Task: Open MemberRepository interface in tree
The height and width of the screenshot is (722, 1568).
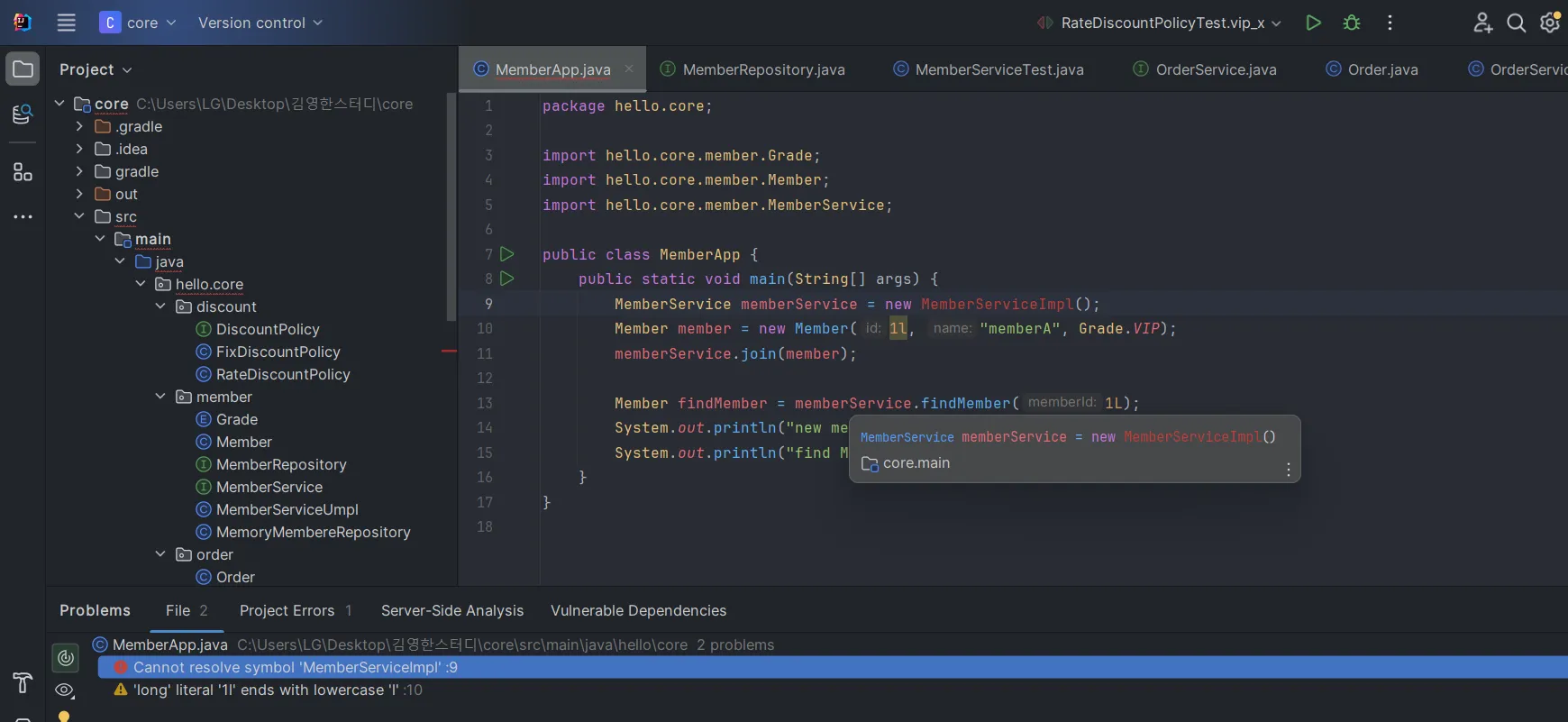Action: point(271,464)
